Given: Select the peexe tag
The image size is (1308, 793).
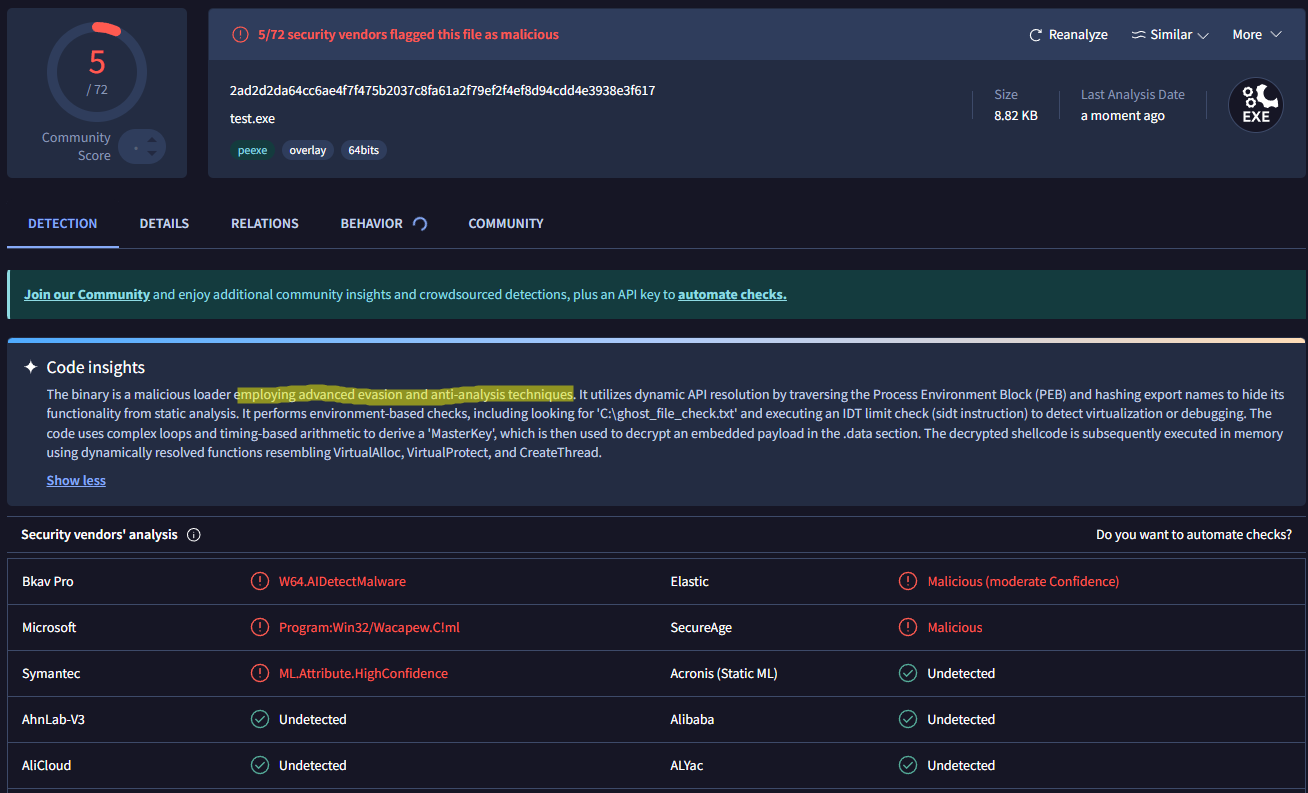Looking at the screenshot, I should [252, 150].
